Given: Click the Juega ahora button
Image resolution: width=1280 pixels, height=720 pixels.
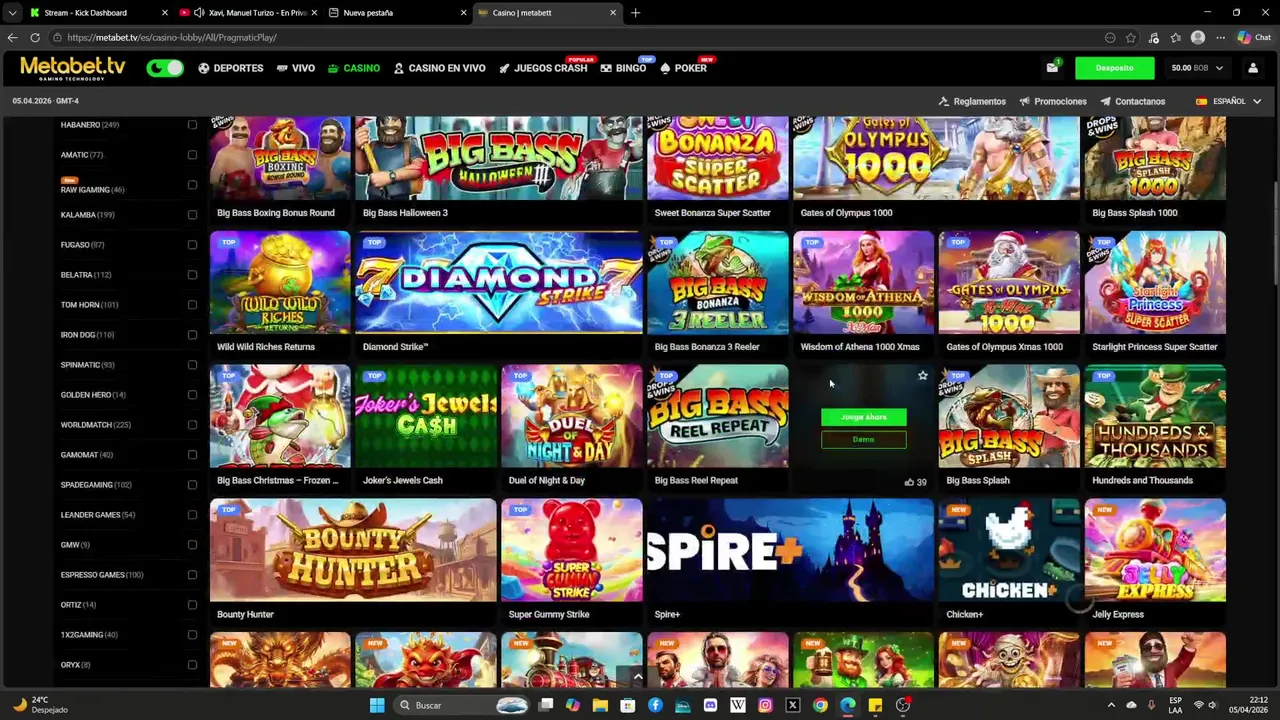Looking at the screenshot, I should click(864, 417).
